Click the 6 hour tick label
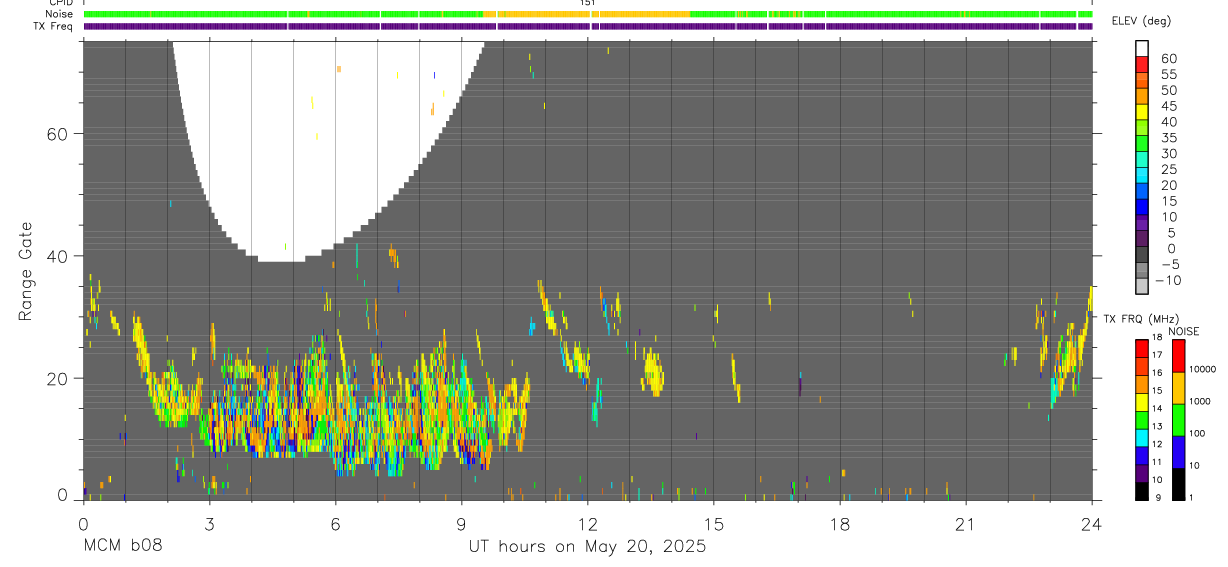Image resolution: width=1228 pixels, height=567 pixels. point(336,524)
